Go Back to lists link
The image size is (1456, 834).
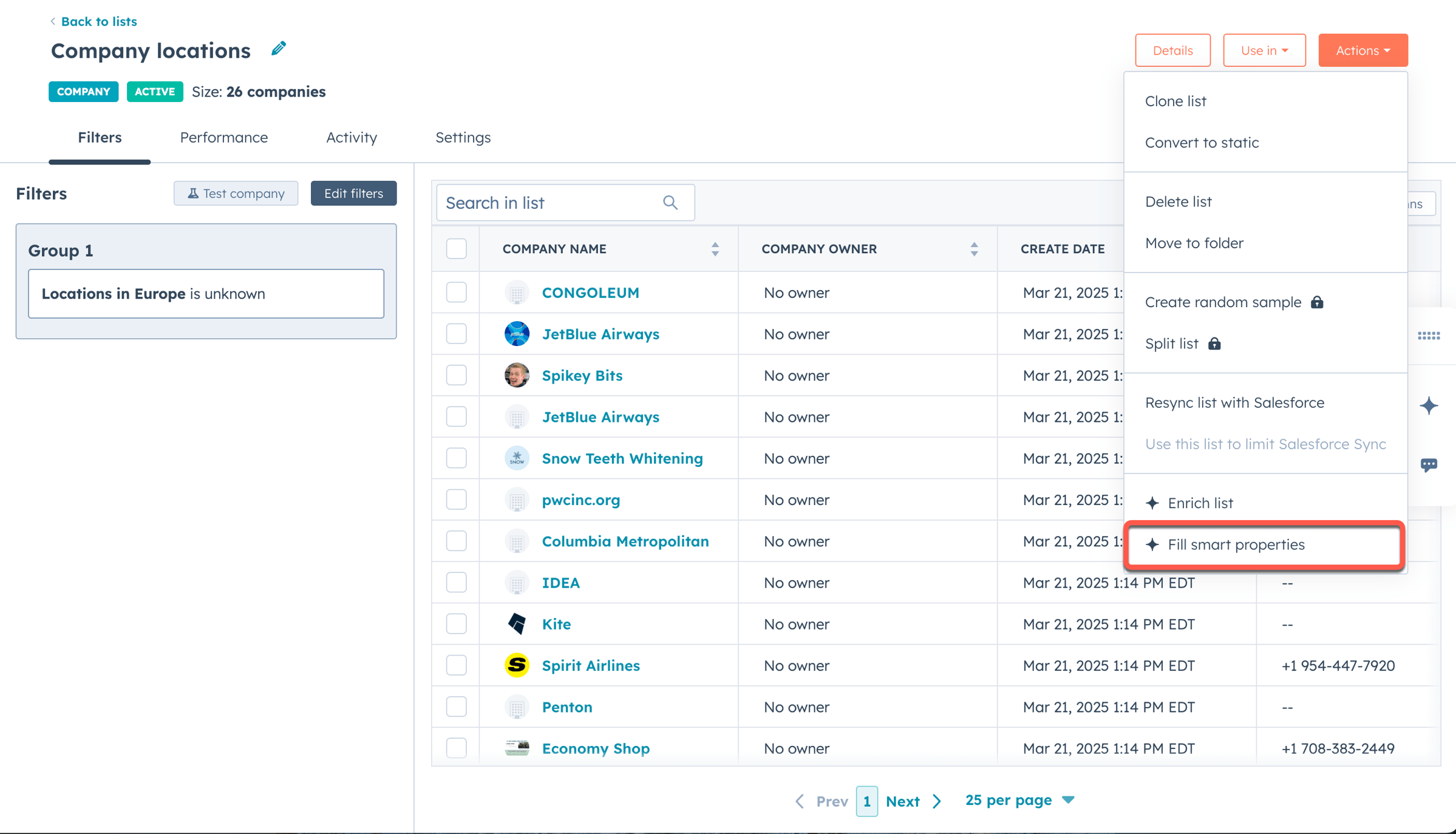point(98,21)
